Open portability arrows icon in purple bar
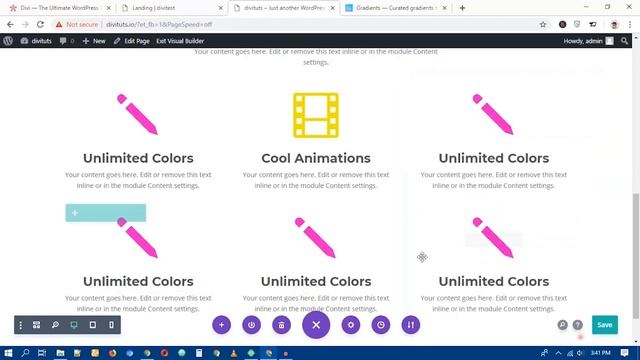Screen dimensions: 640x360 coord(411,325)
